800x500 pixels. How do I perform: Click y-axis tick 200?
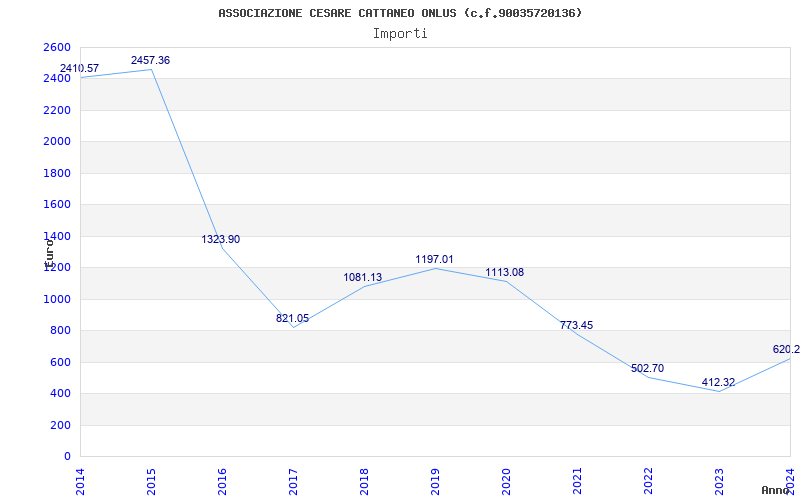(61, 426)
